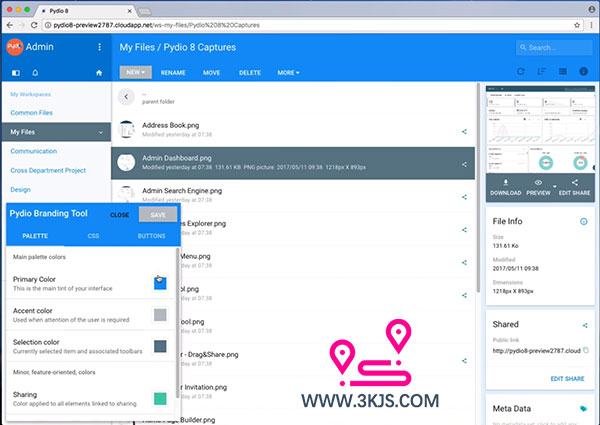This screenshot has height=425, width=600.
Task: Close the Pydio Branding Tool
Action: 119,215
